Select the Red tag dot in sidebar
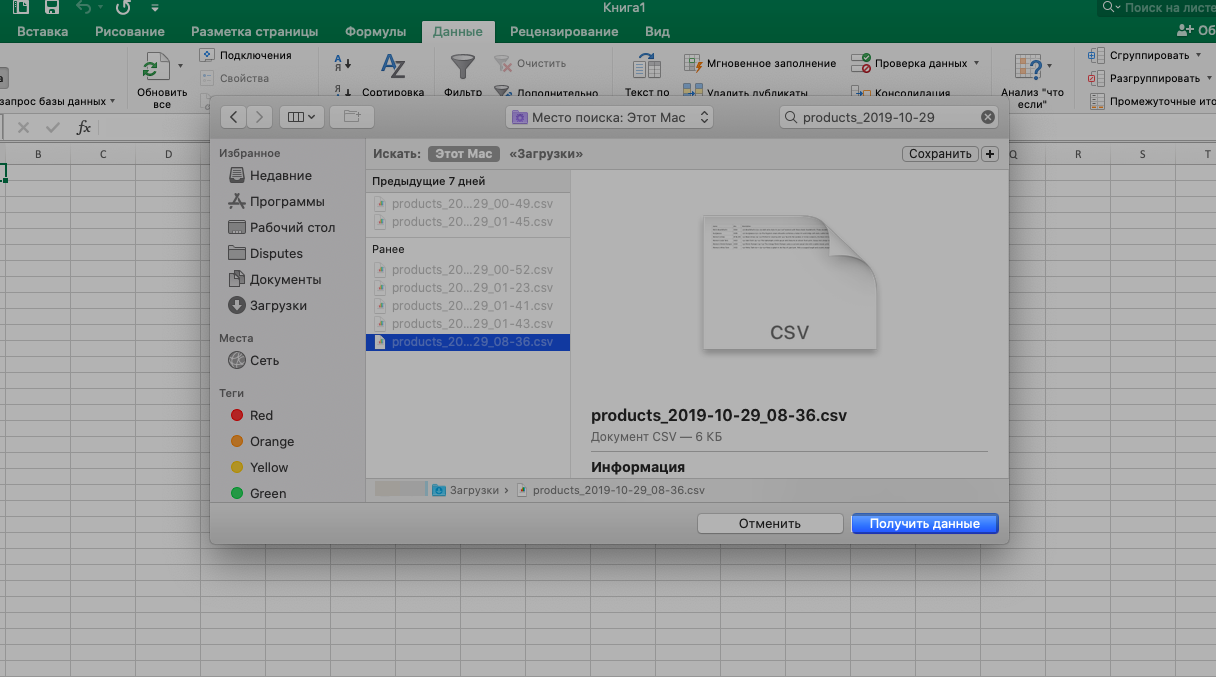Image resolution: width=1216 pixels, height=677 pixels. 237,415
